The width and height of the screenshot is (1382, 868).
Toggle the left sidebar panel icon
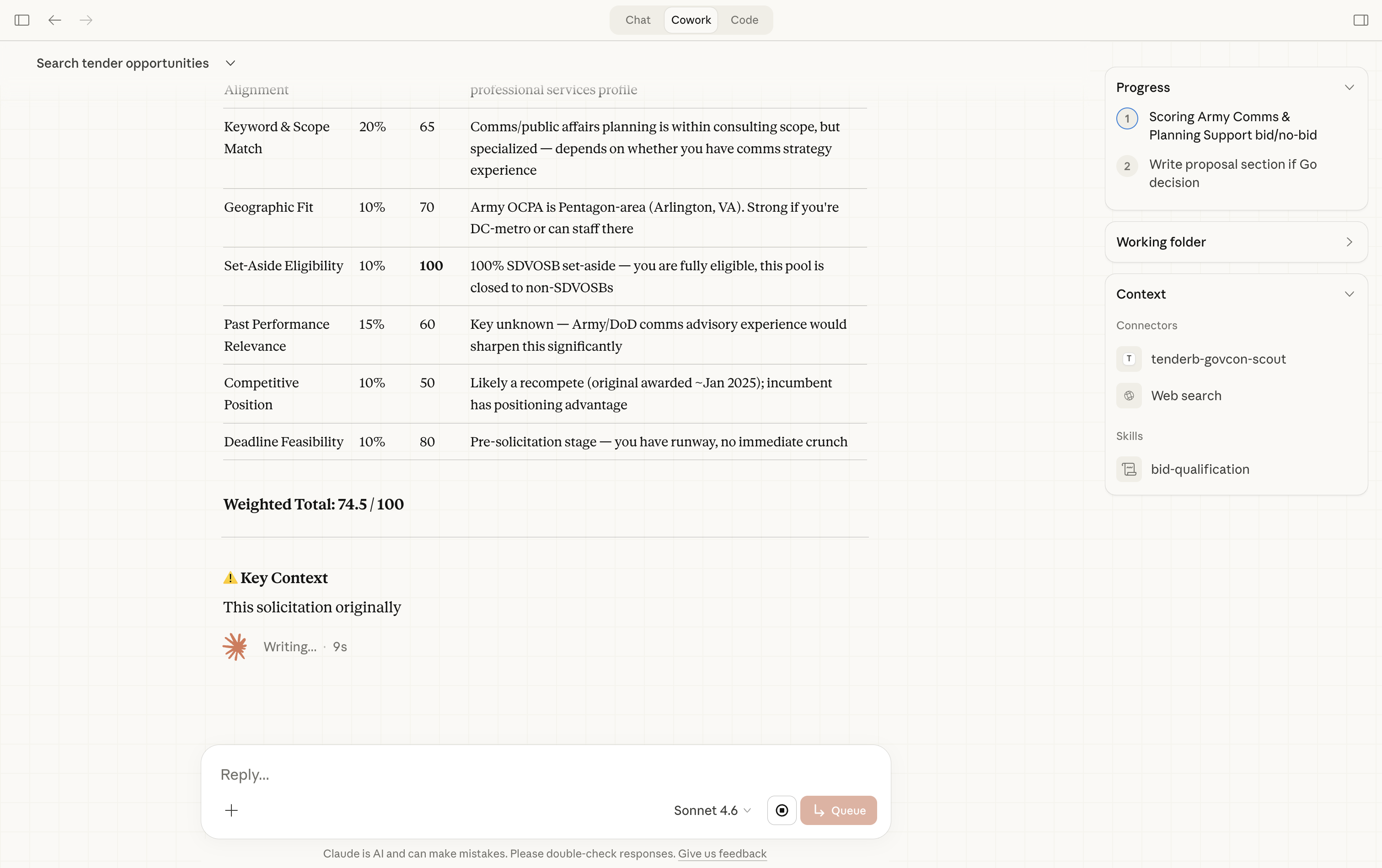point(22,20)
